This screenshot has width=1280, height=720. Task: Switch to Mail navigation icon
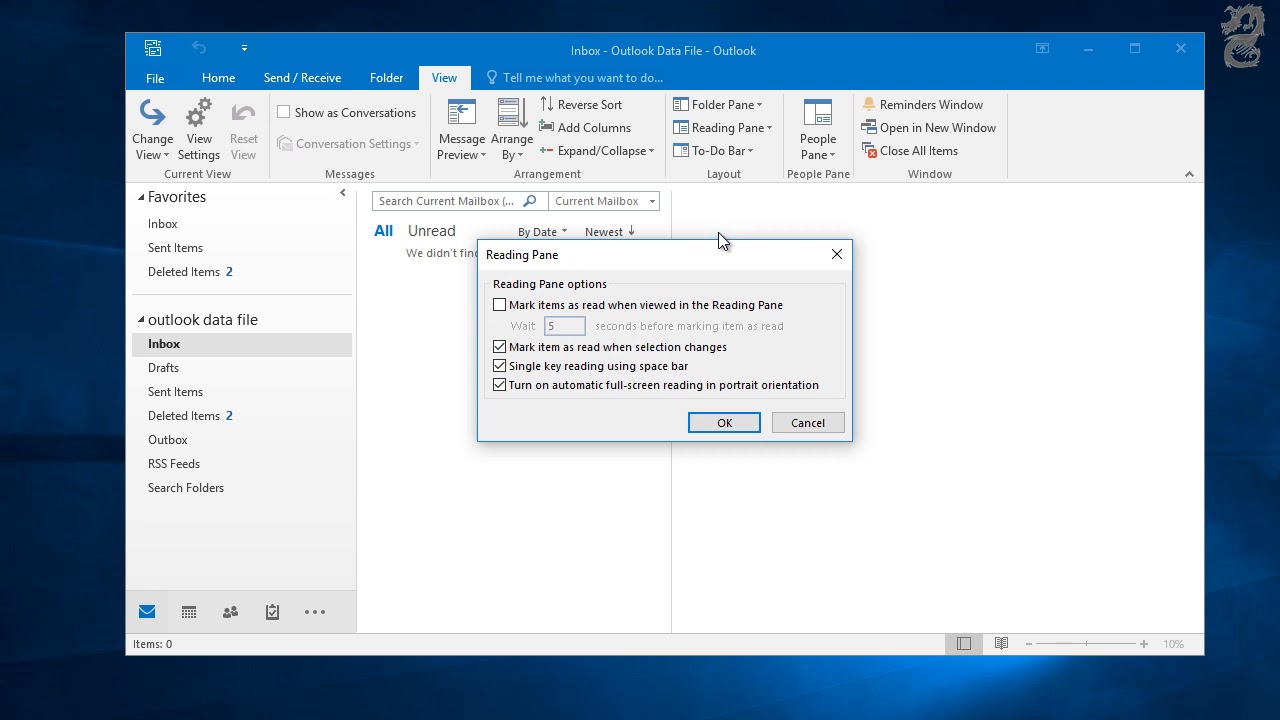coord(147,612)
